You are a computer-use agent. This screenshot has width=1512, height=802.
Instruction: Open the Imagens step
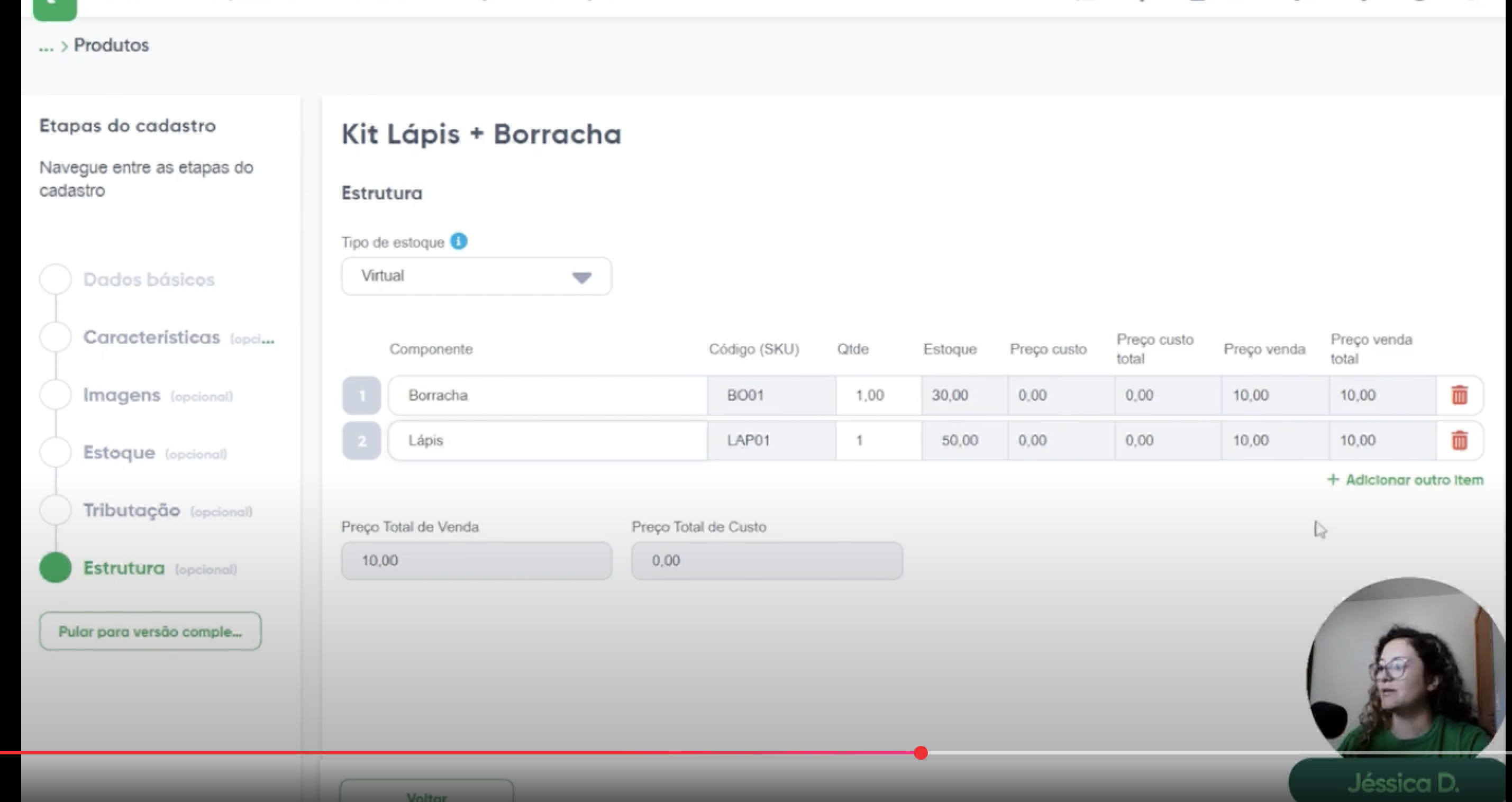click(x=122, y=395)
